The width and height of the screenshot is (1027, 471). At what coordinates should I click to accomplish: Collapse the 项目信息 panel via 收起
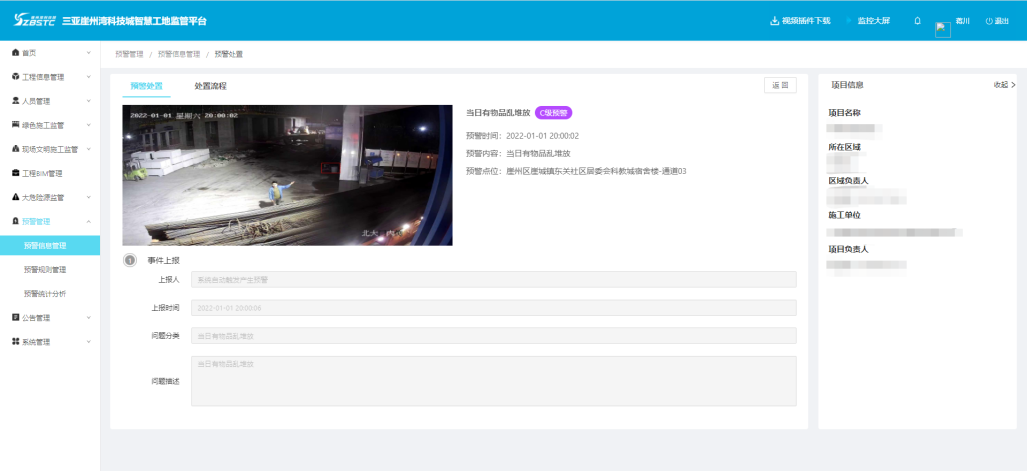pyautogui.click(x=1003, y=85)
